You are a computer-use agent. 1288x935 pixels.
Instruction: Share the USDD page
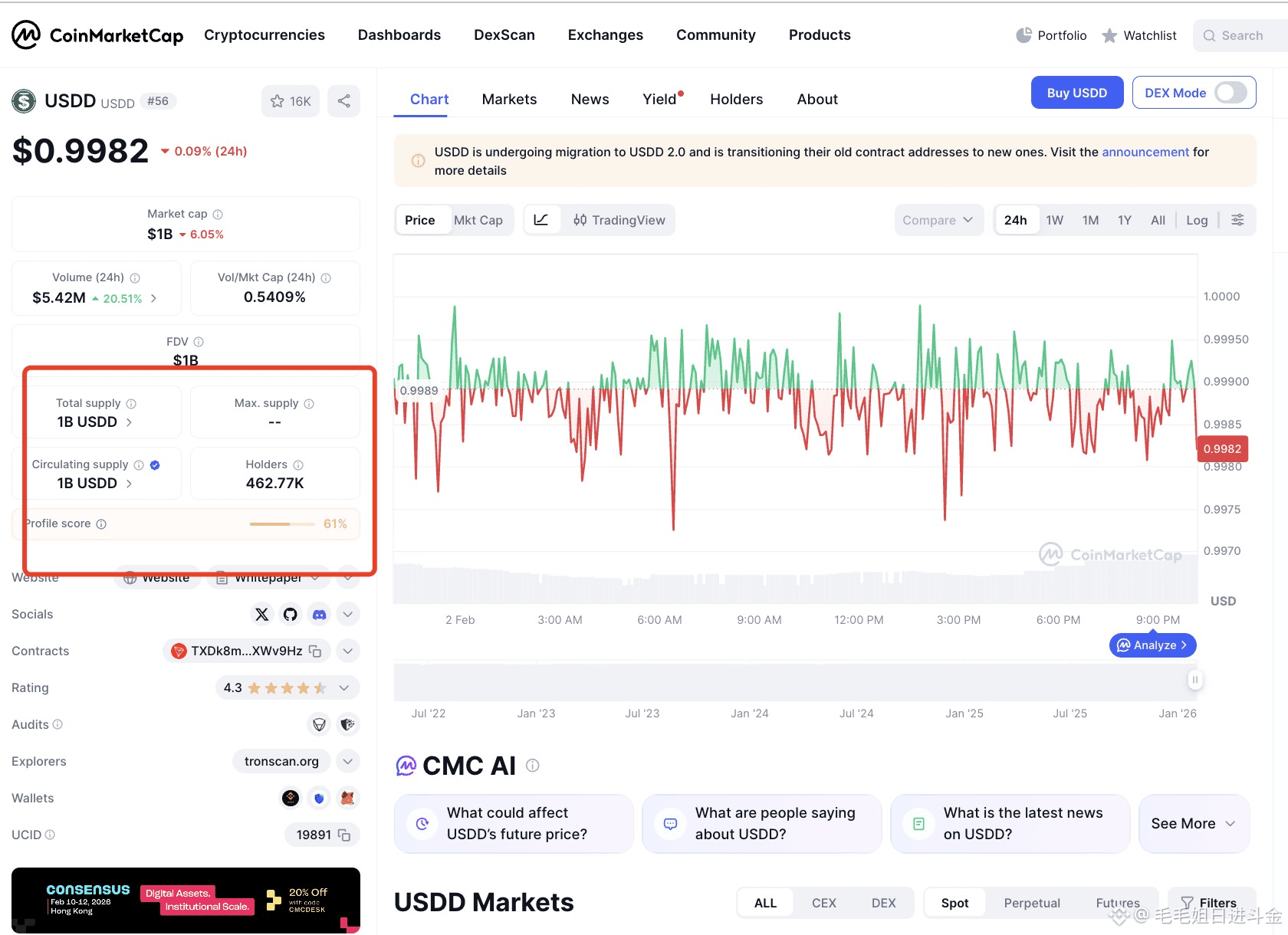pyautogui.click(x=344, y=101)
